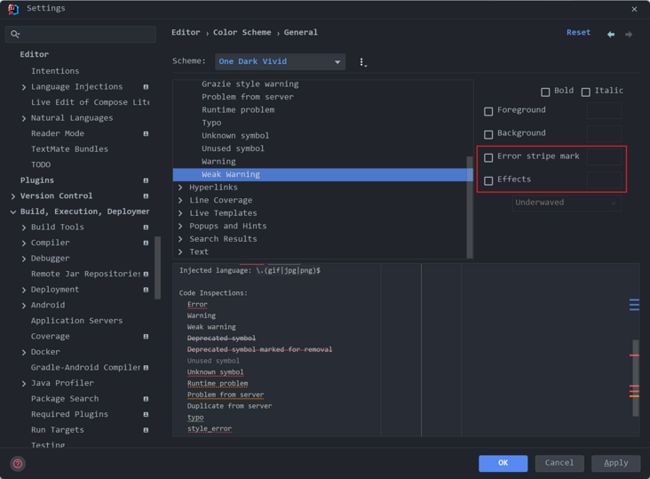Screen dimensions: 650x479
Task: Click project-level icon next to Required Plugins
Action: 146,414
